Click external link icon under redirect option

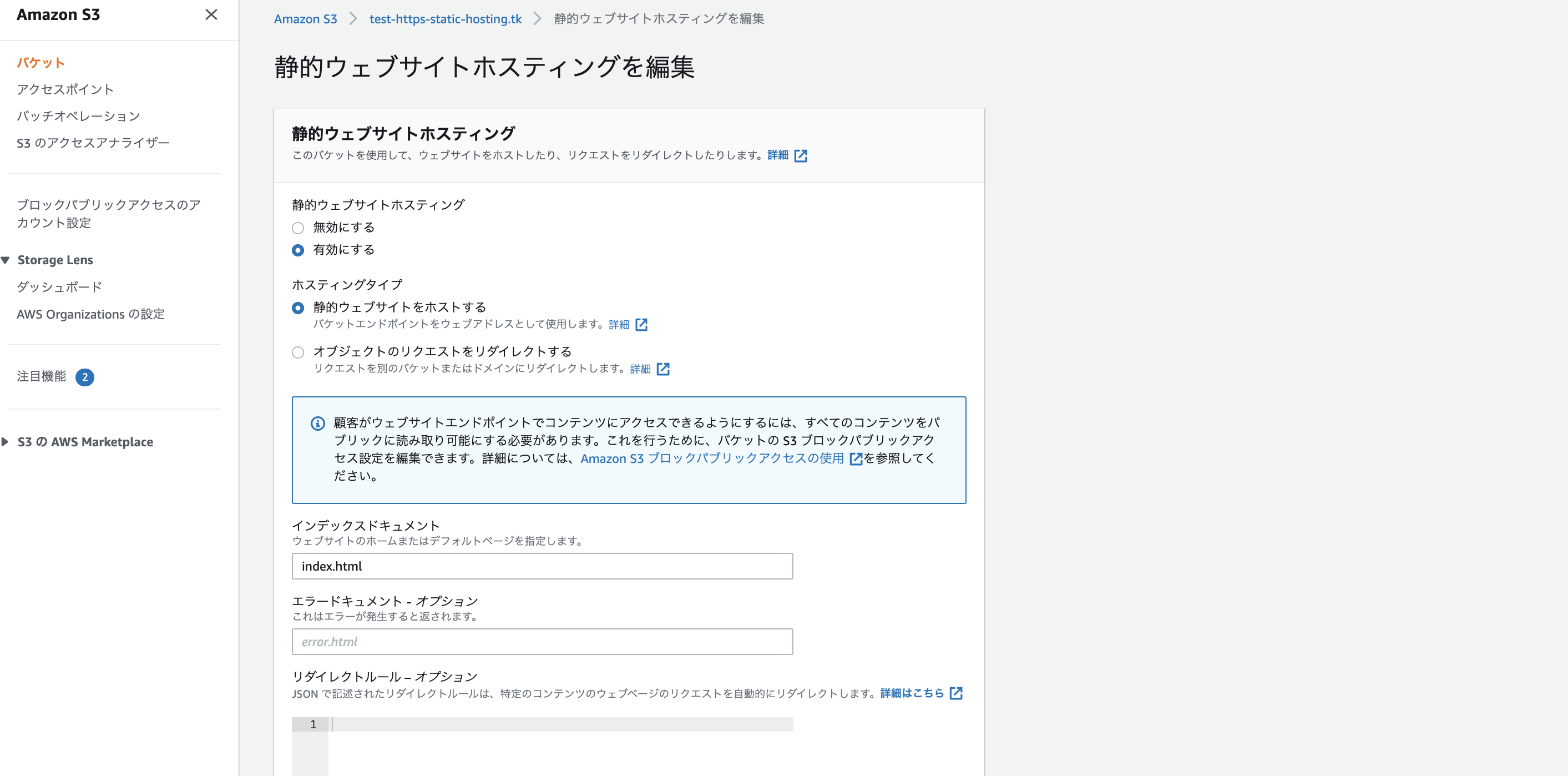point(663,369)
